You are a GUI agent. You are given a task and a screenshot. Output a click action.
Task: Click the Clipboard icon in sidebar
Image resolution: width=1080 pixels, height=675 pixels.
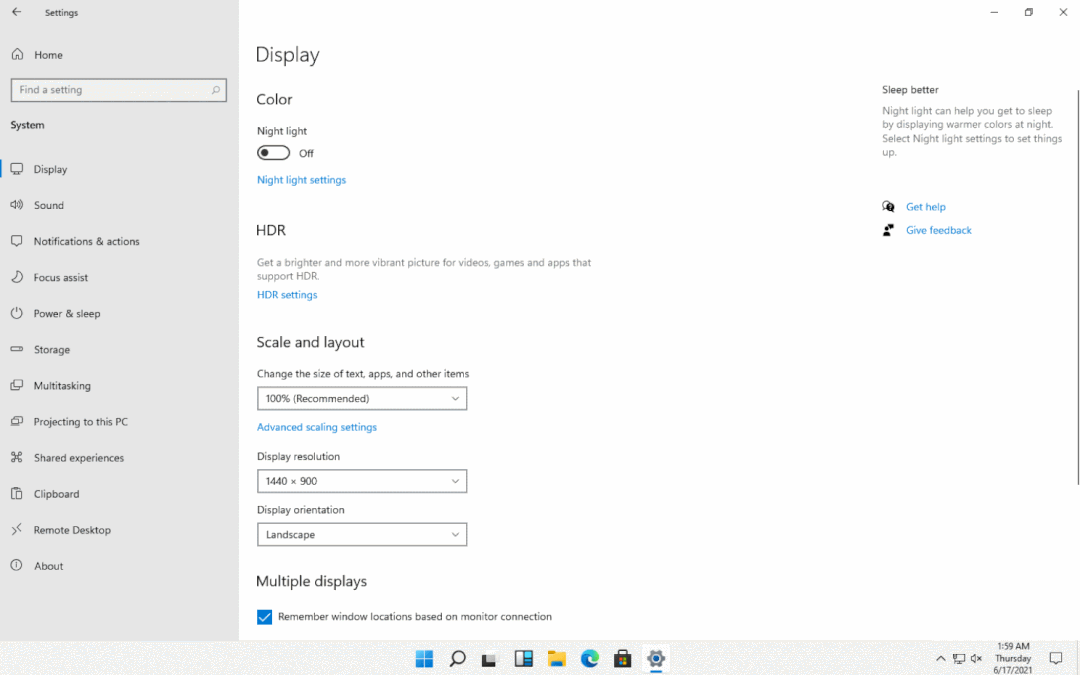[16, 493]
